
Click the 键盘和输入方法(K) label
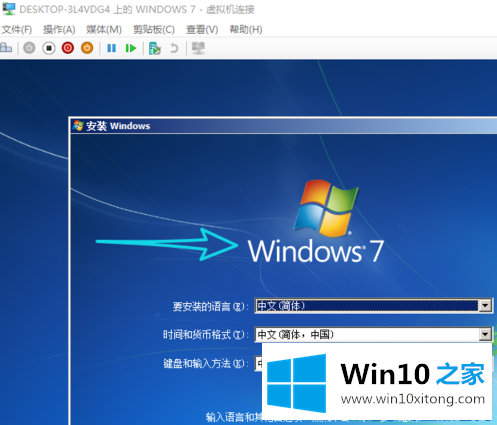(206, 363)
